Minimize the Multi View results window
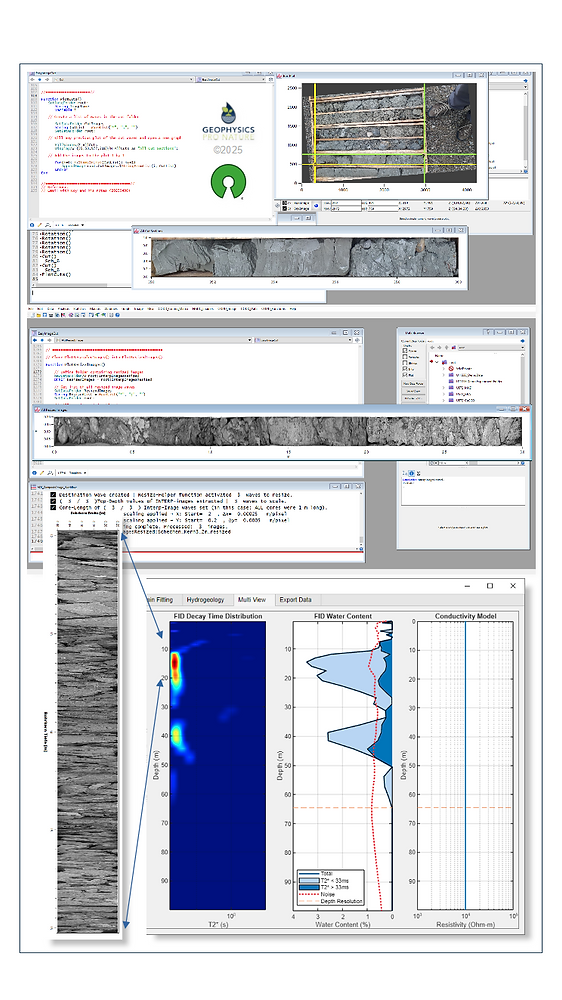The height and width of the screenshot is (1000, 562). 468,585
